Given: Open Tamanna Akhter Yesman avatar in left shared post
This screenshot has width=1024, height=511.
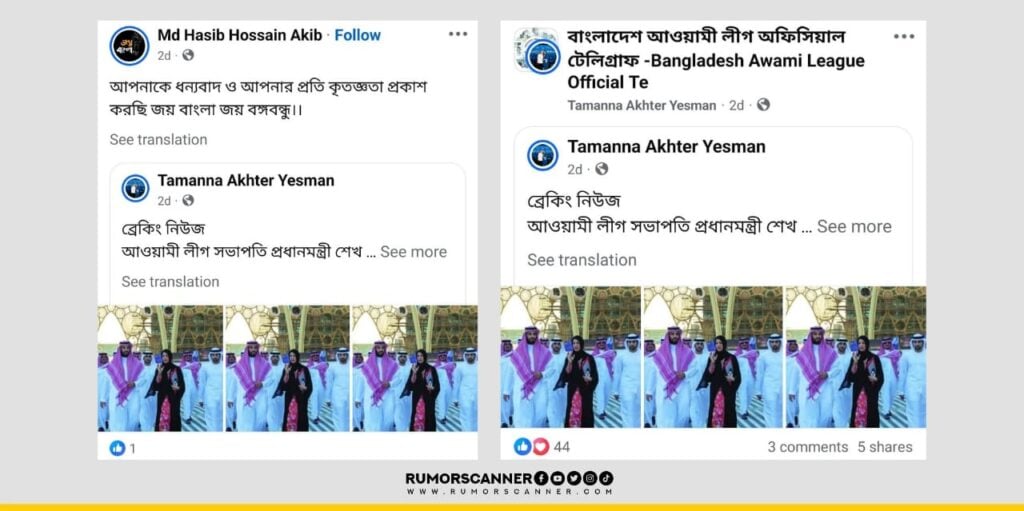Looking at the screenshot, I should tap(135, 188).
